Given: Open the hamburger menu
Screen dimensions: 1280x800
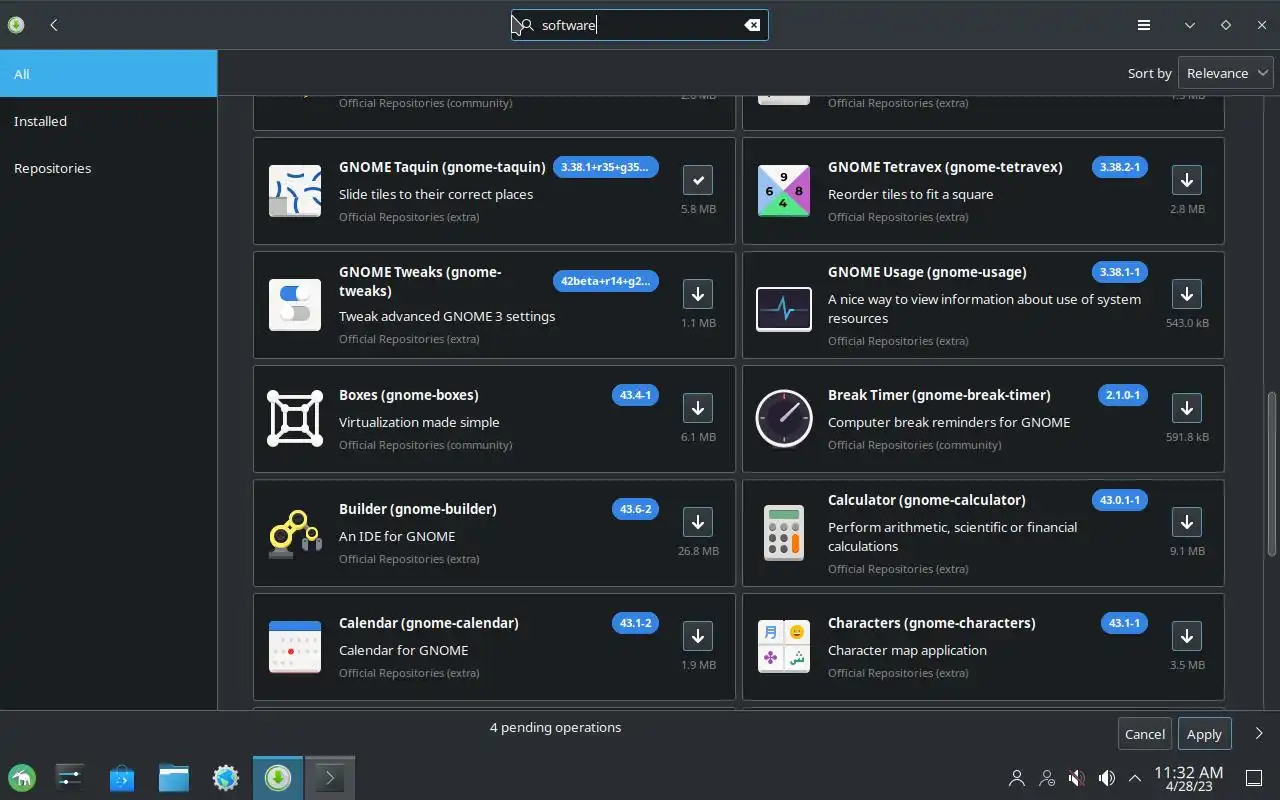Looking at the screenshot, I should pos(1144,25).
